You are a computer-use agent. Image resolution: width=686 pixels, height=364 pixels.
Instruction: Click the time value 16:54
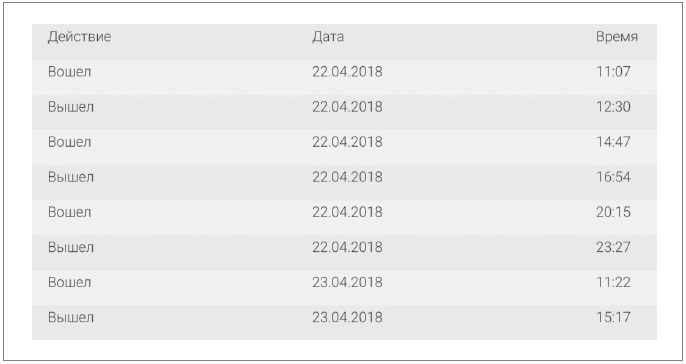point(613,176)
